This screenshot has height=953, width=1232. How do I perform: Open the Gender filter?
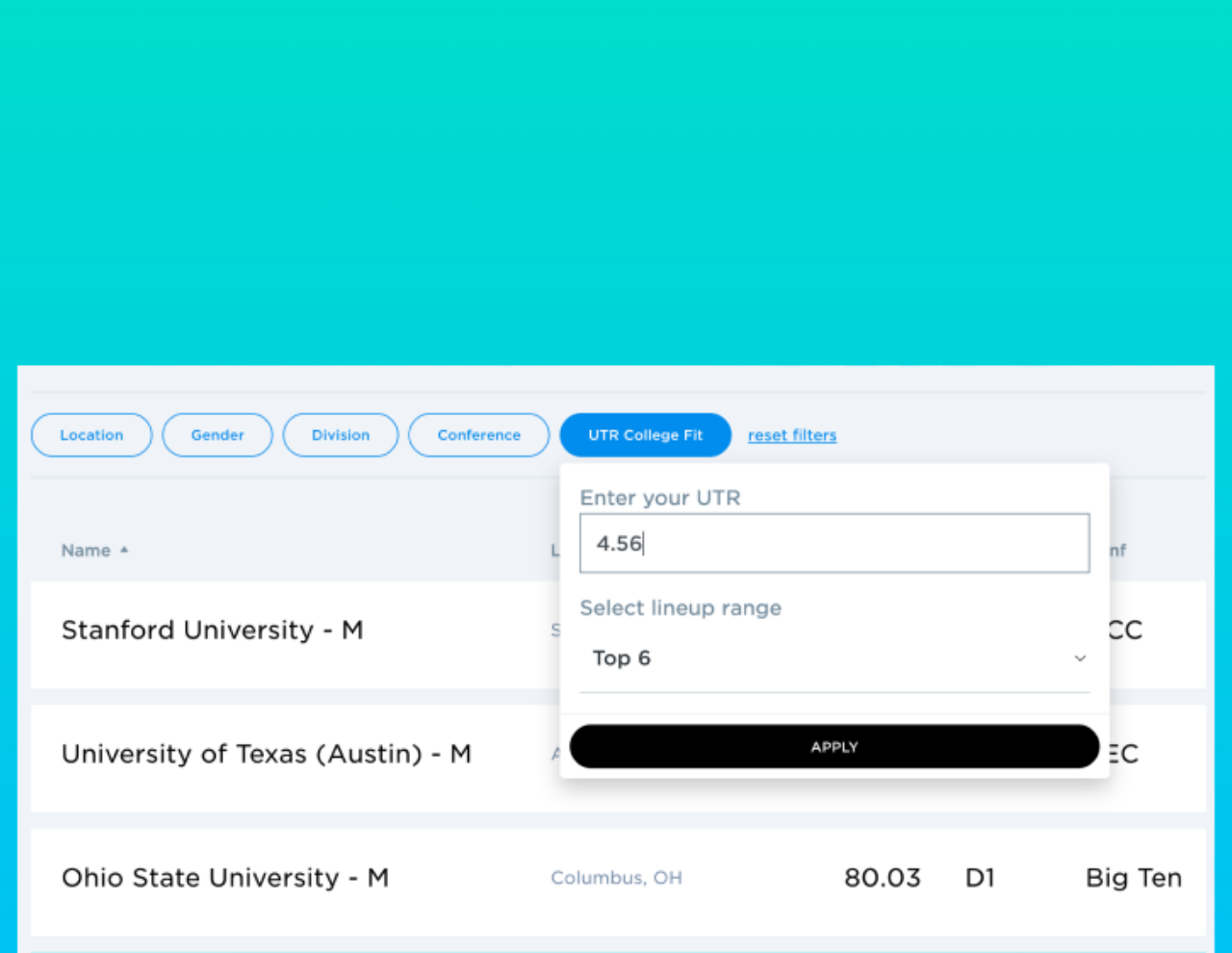[x=218, y=435]
